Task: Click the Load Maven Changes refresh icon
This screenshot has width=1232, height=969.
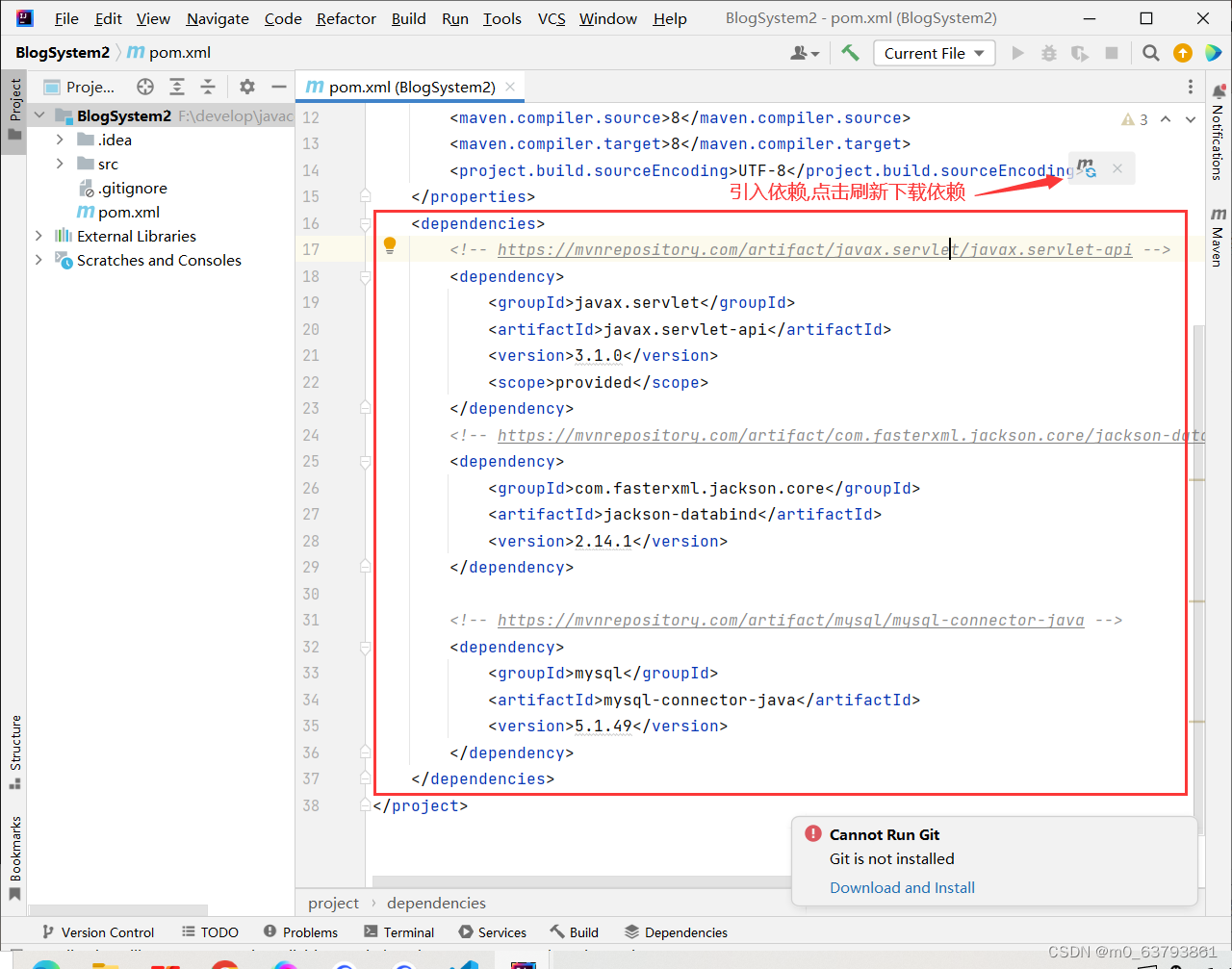Action: point(1087,168)
